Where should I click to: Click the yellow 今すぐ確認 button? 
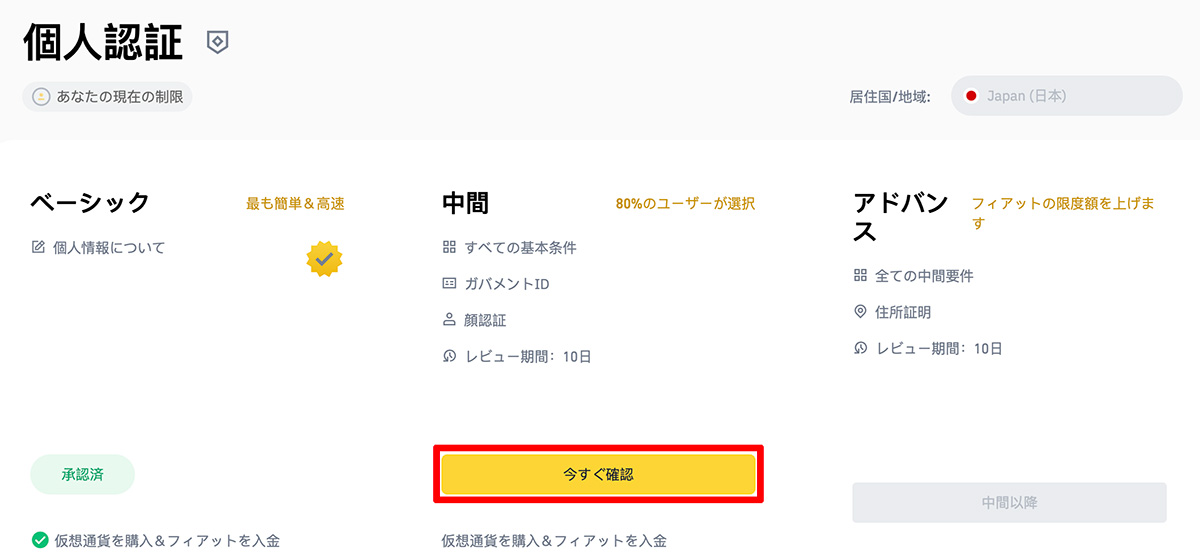point(598,474)
